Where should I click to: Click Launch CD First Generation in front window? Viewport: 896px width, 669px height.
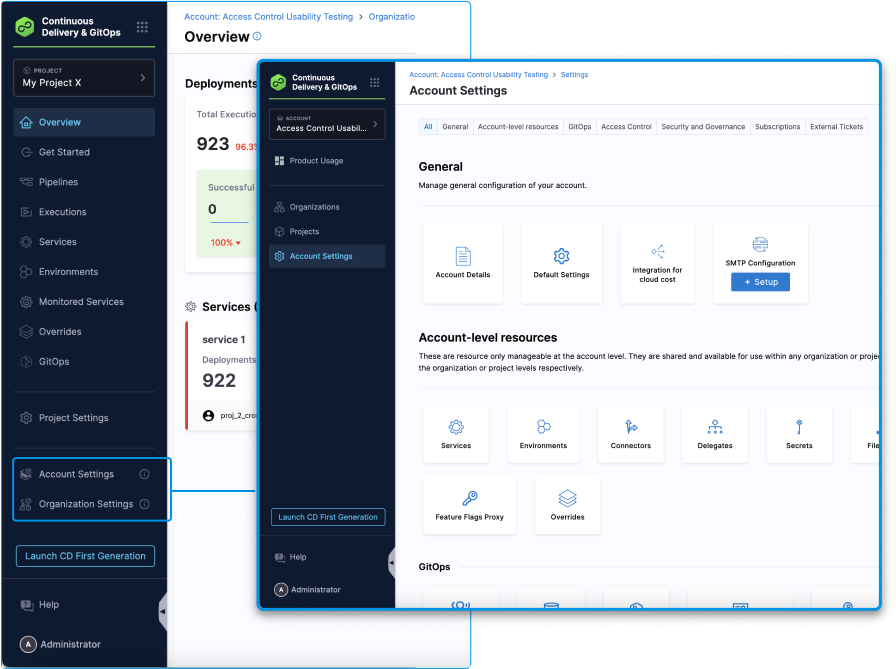tap(328, 517)
